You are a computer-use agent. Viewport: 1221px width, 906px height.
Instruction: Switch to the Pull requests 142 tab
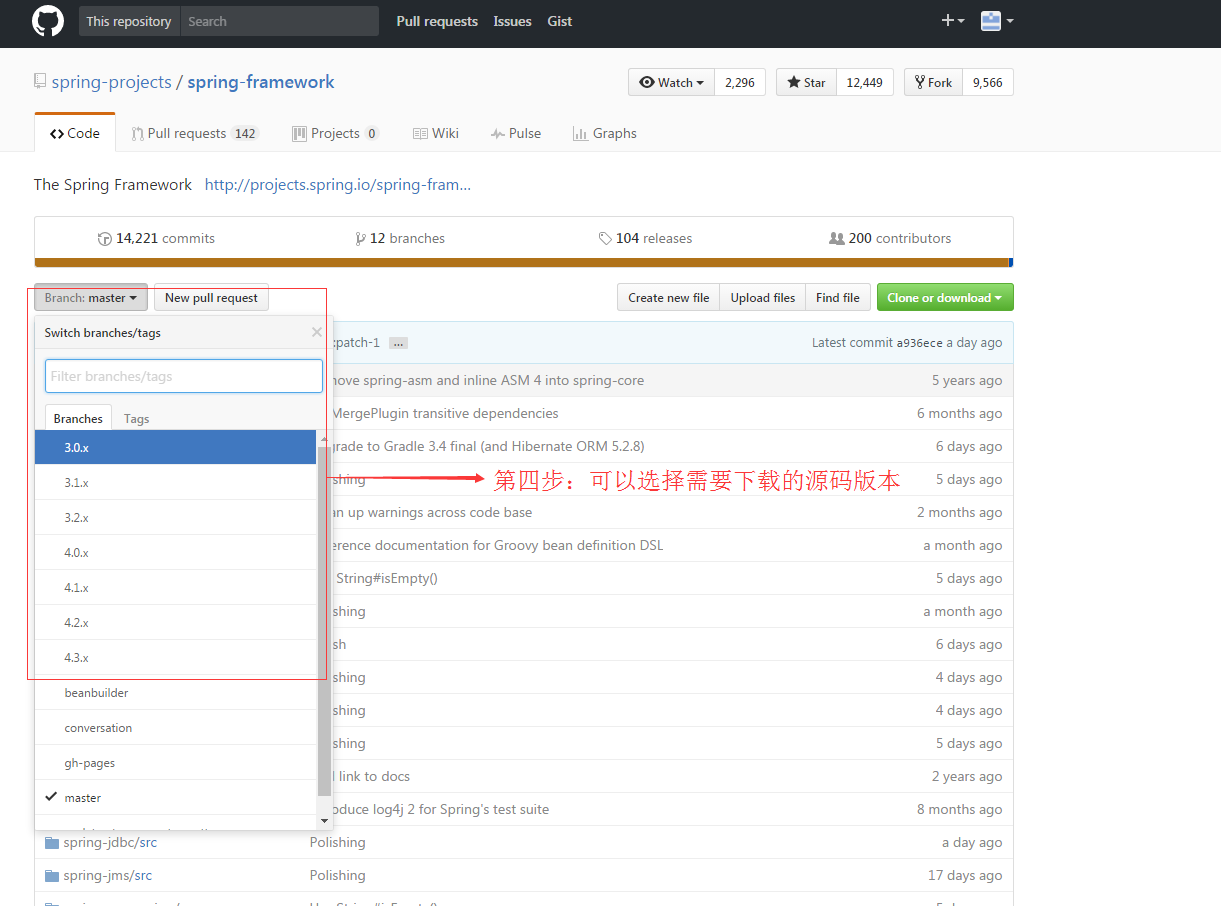pyautogui.click(x=194, y=133)
